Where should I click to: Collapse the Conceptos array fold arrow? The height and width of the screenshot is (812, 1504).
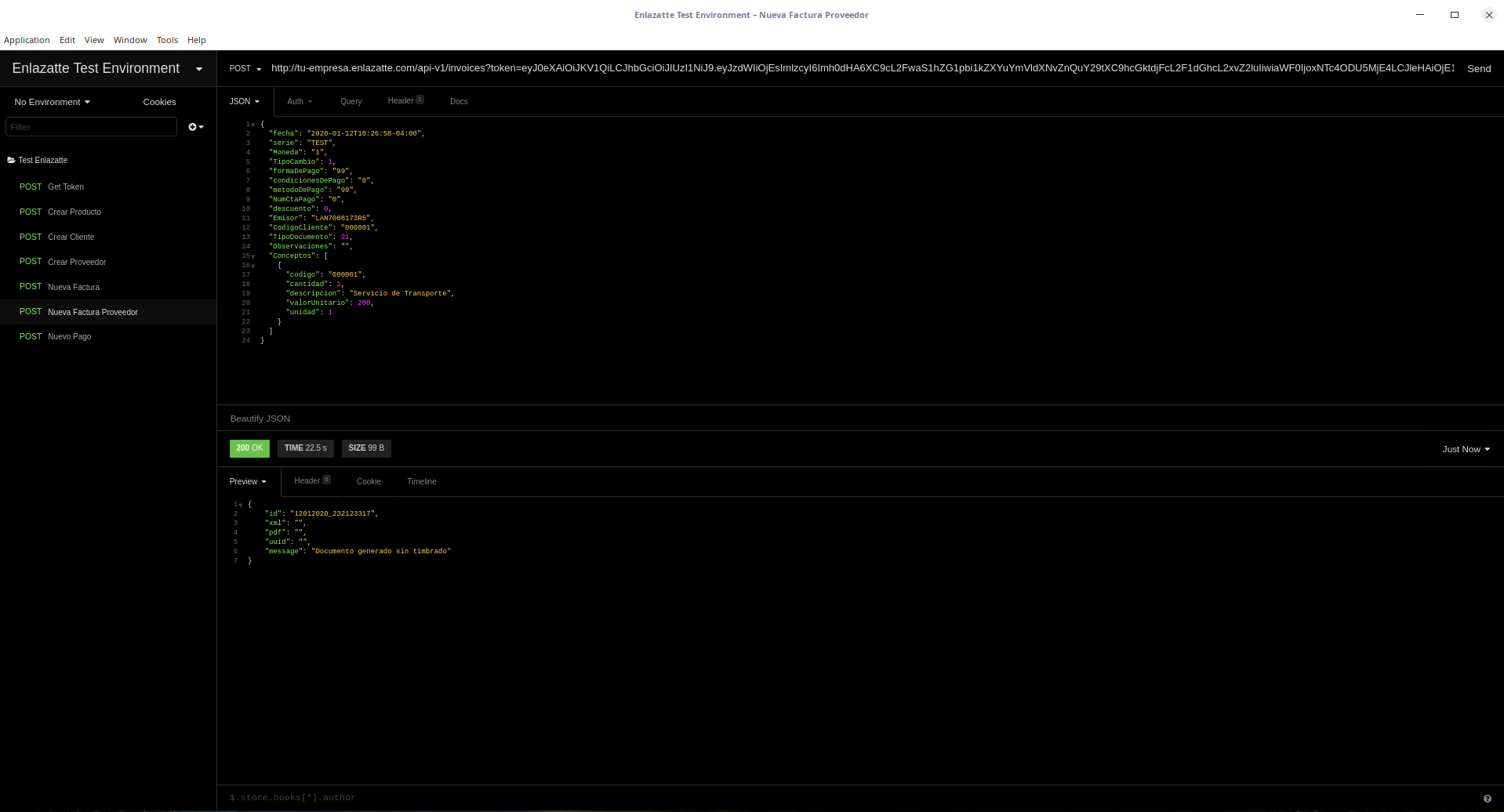pos(252,256)
